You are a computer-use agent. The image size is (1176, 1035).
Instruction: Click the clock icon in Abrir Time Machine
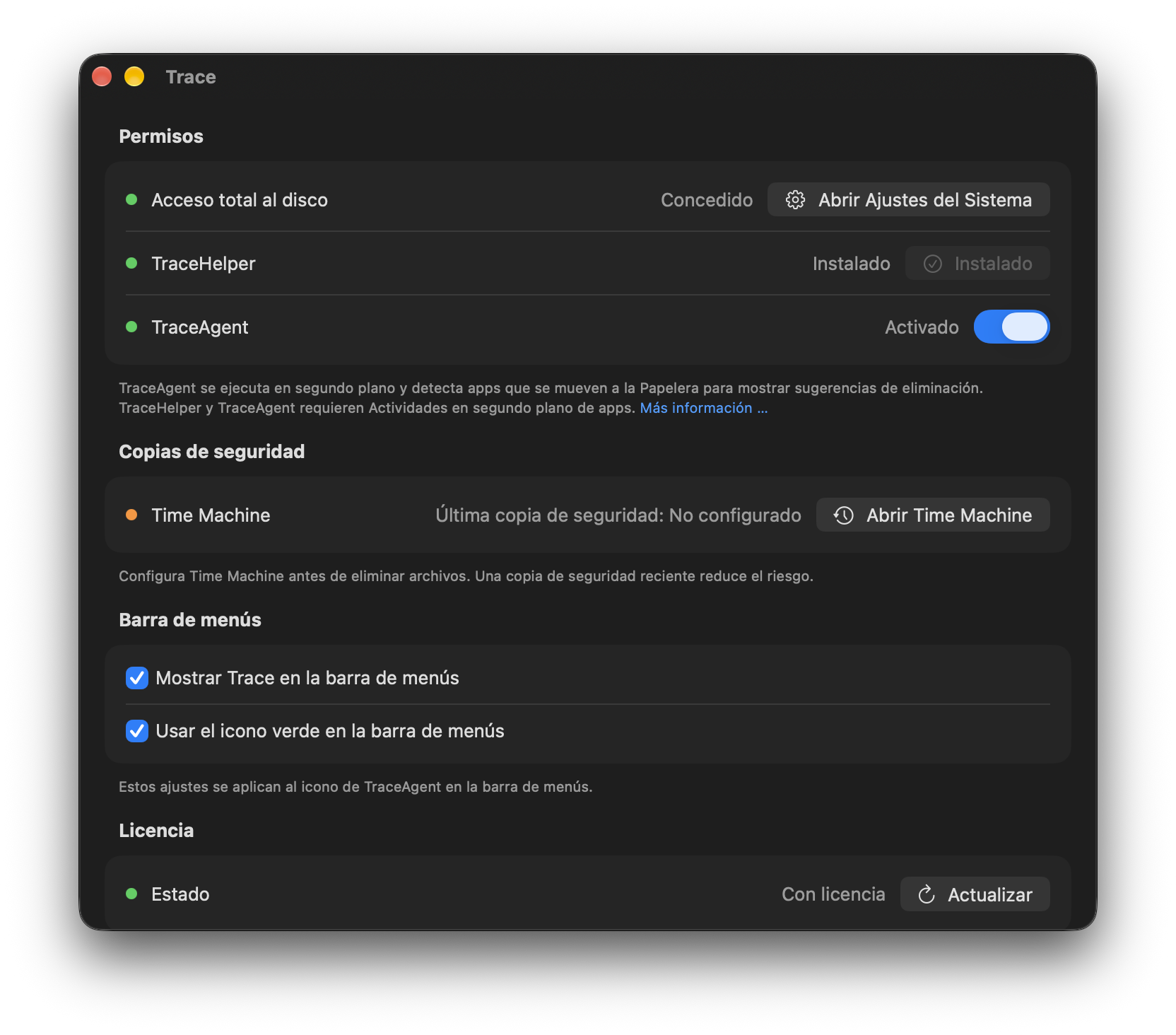coord(844,515)
